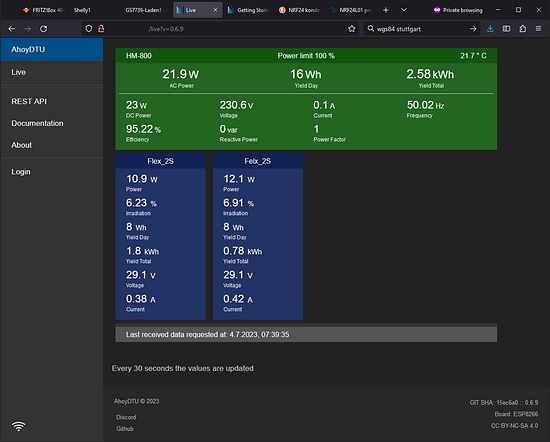Click the shield tracking protection icon
The image size is (550, 442).
[89, 29]
